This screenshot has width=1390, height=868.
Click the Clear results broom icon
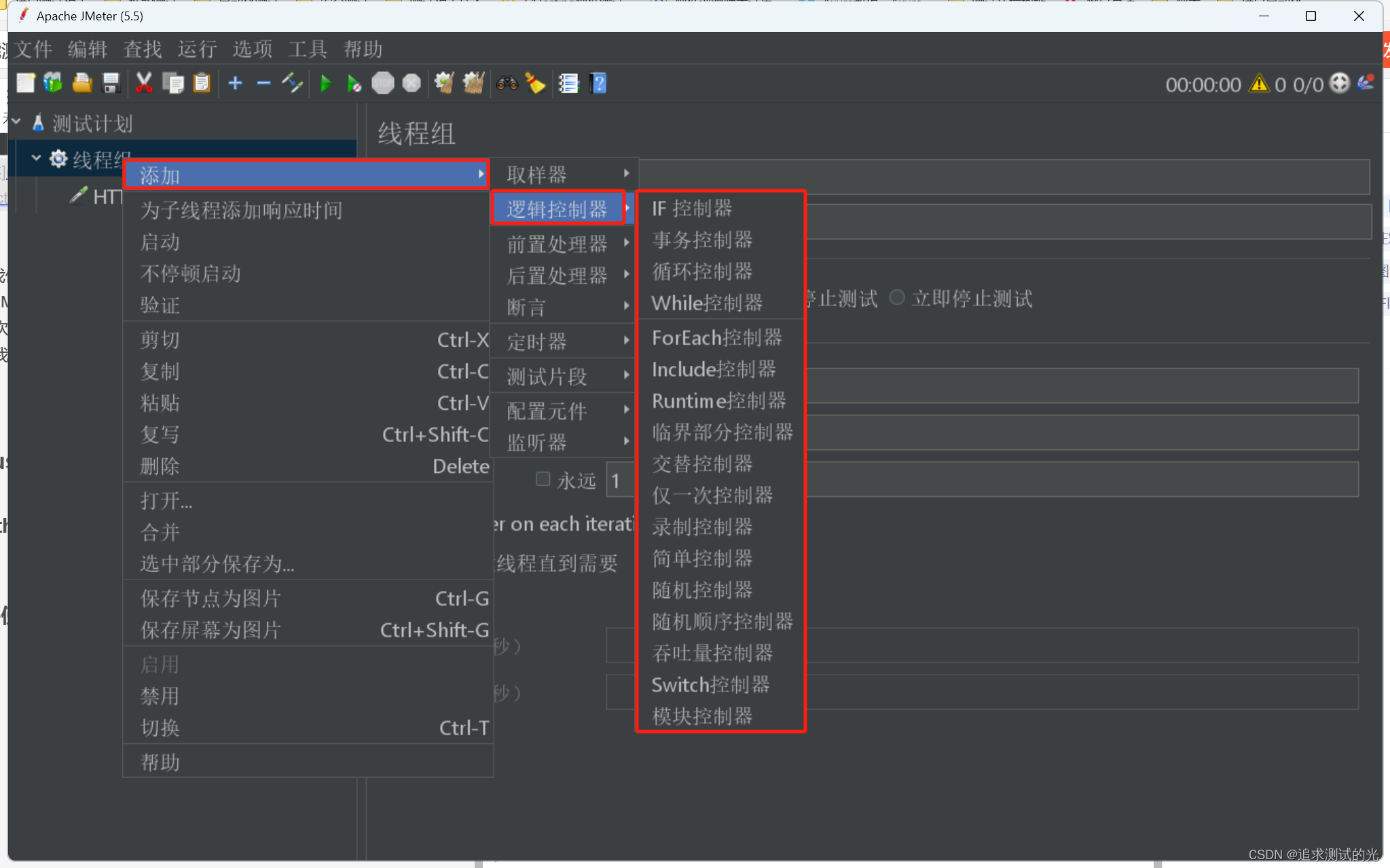click(445, 83)
